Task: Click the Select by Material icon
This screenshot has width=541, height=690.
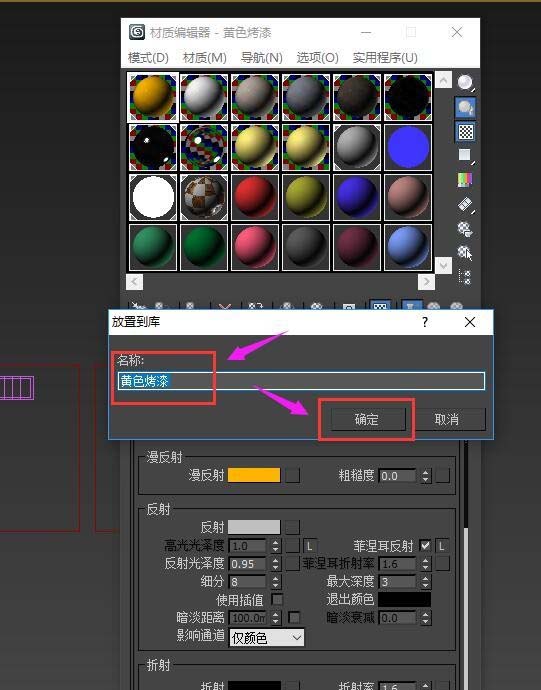Action: click(x=465, y=253)
